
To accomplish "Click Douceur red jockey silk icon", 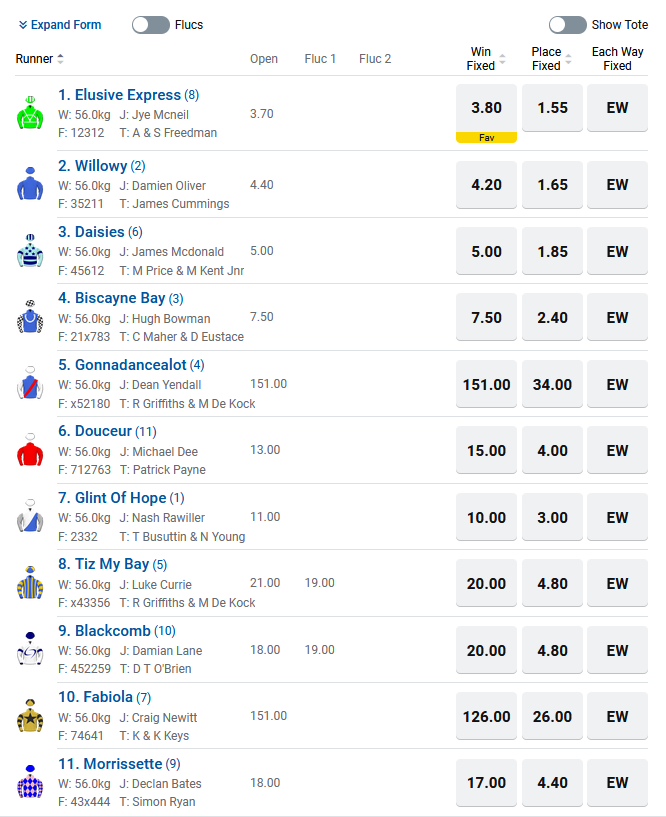I will pyautogui.click(x=31, y=451).
